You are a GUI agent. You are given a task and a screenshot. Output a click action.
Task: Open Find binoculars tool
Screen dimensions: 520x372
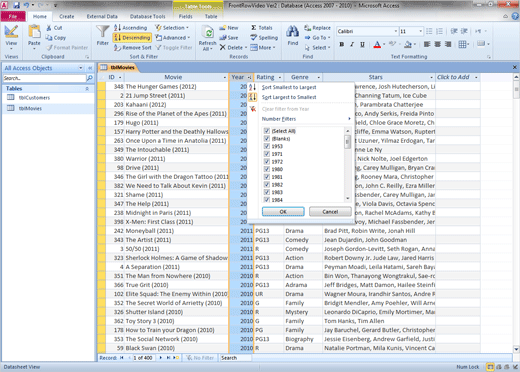point(293,35)
